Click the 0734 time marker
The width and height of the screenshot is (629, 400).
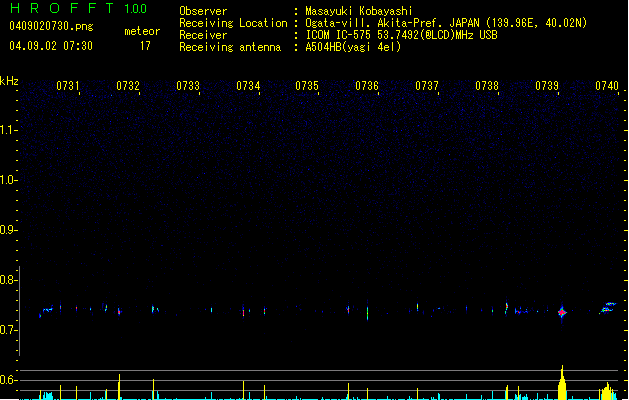point(248,86)
